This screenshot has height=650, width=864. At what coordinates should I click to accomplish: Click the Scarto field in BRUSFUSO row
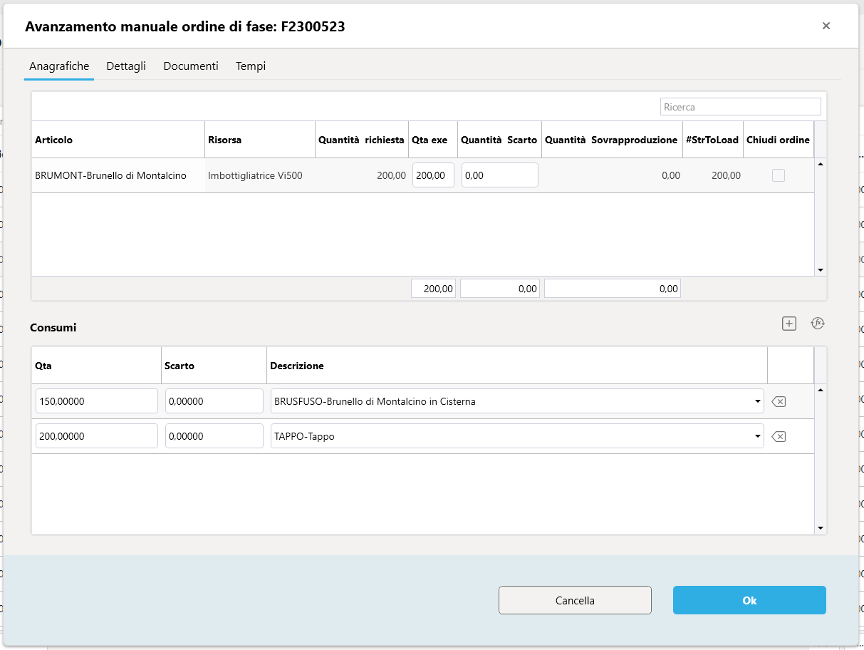(x=214, y=402)
